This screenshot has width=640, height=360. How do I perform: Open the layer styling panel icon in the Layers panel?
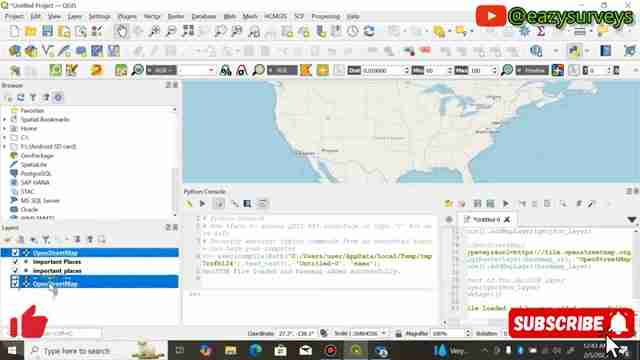(8, 239)
